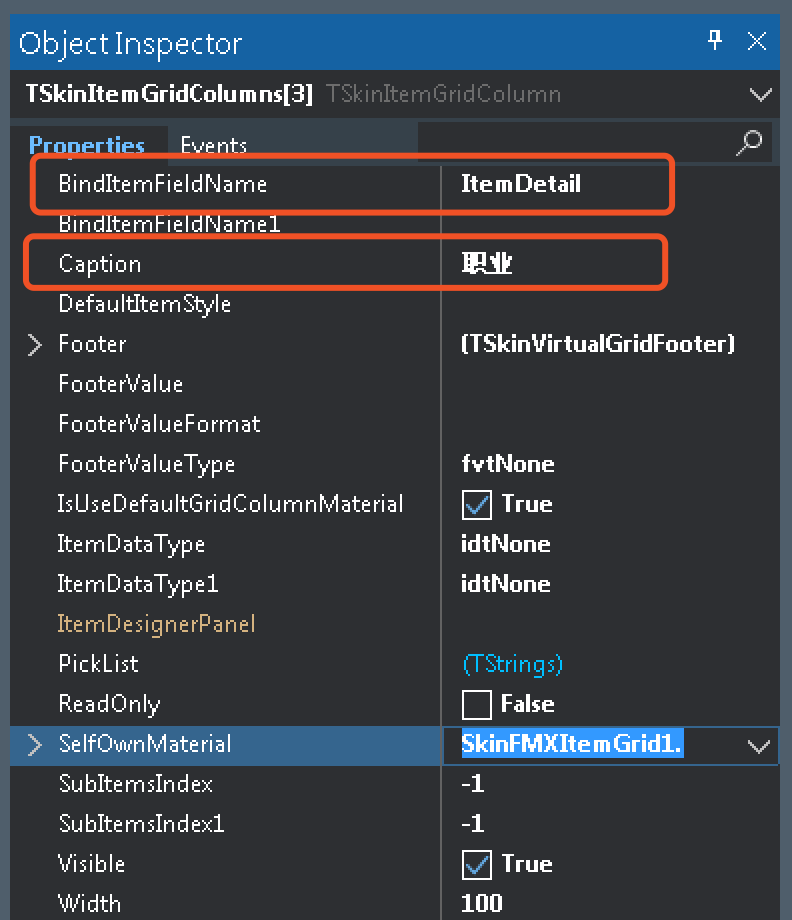Select the Properties tab

pyautogui.click(x=87, y=144)
